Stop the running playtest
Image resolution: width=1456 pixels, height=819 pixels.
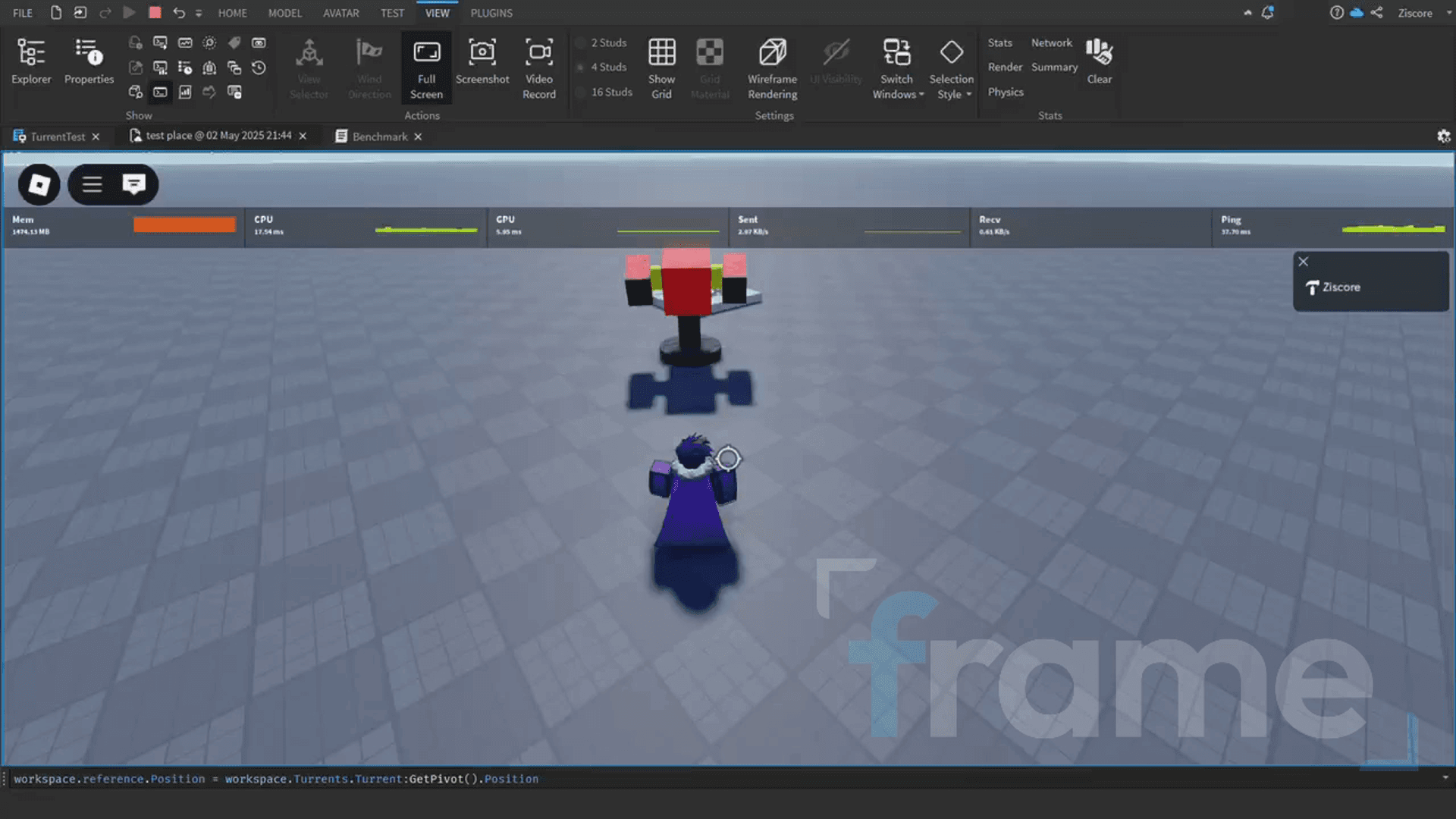click(155, 12)
